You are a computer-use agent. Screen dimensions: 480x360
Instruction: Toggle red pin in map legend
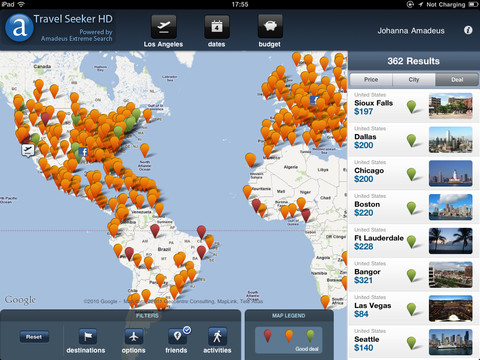[x=268, y=336]
